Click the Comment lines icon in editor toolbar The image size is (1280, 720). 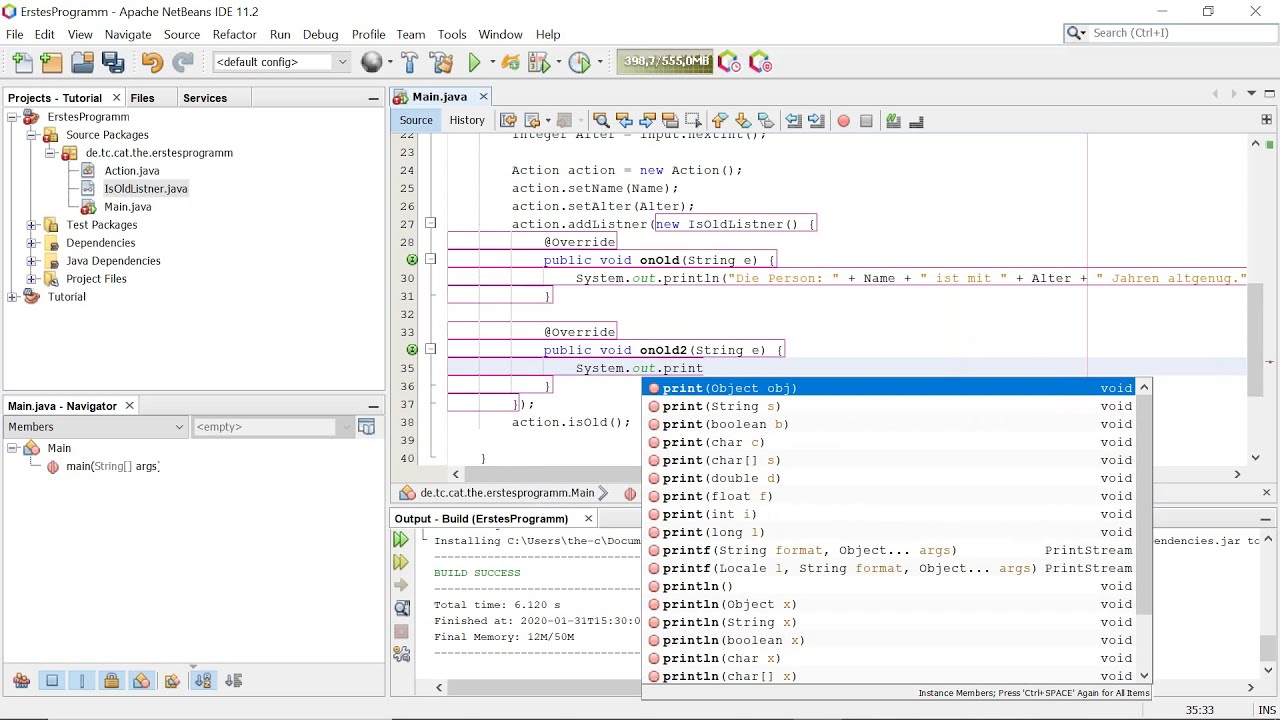click(893, 121)
